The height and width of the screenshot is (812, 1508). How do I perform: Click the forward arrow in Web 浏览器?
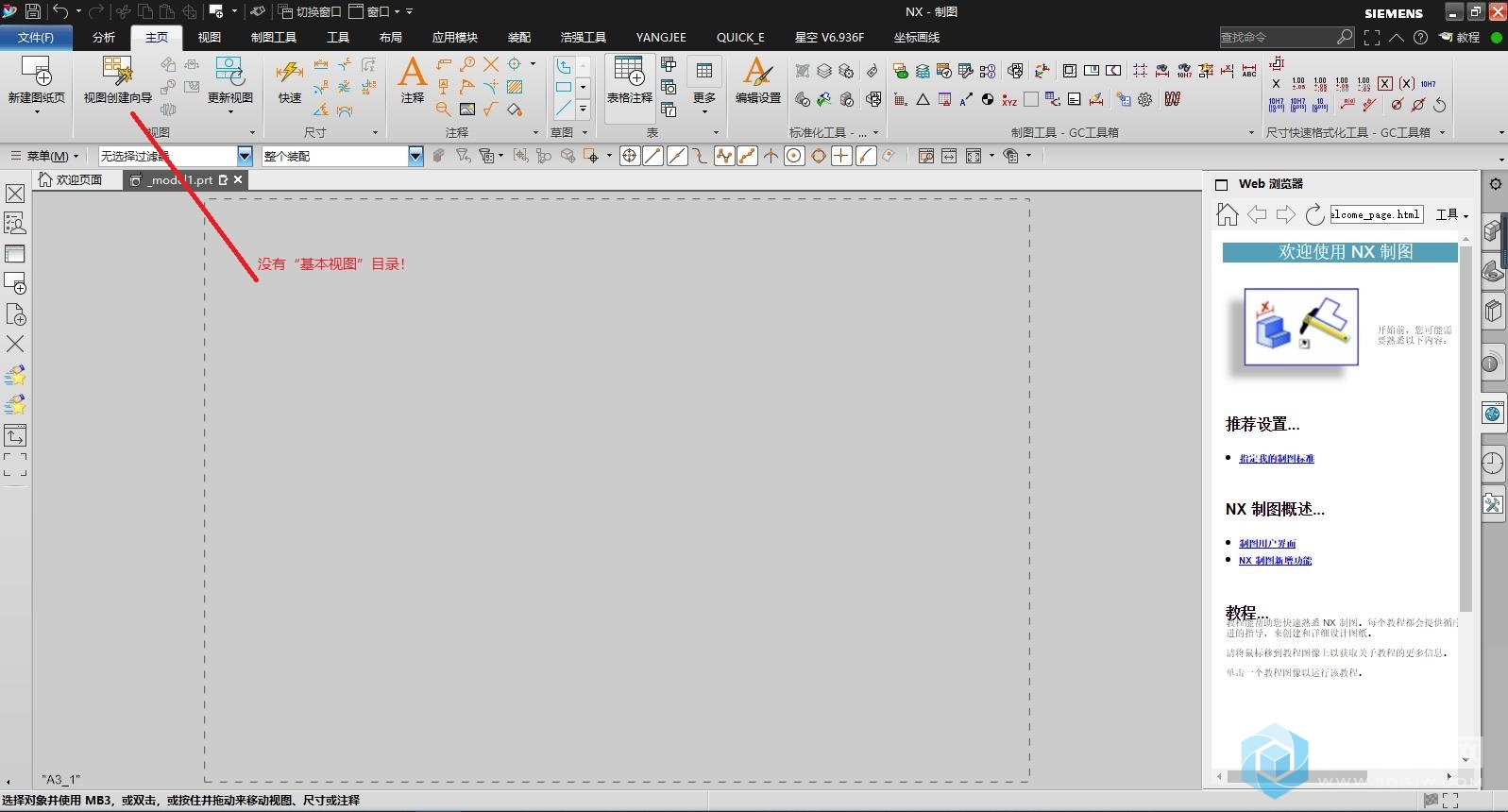(x=1285, y=215)
